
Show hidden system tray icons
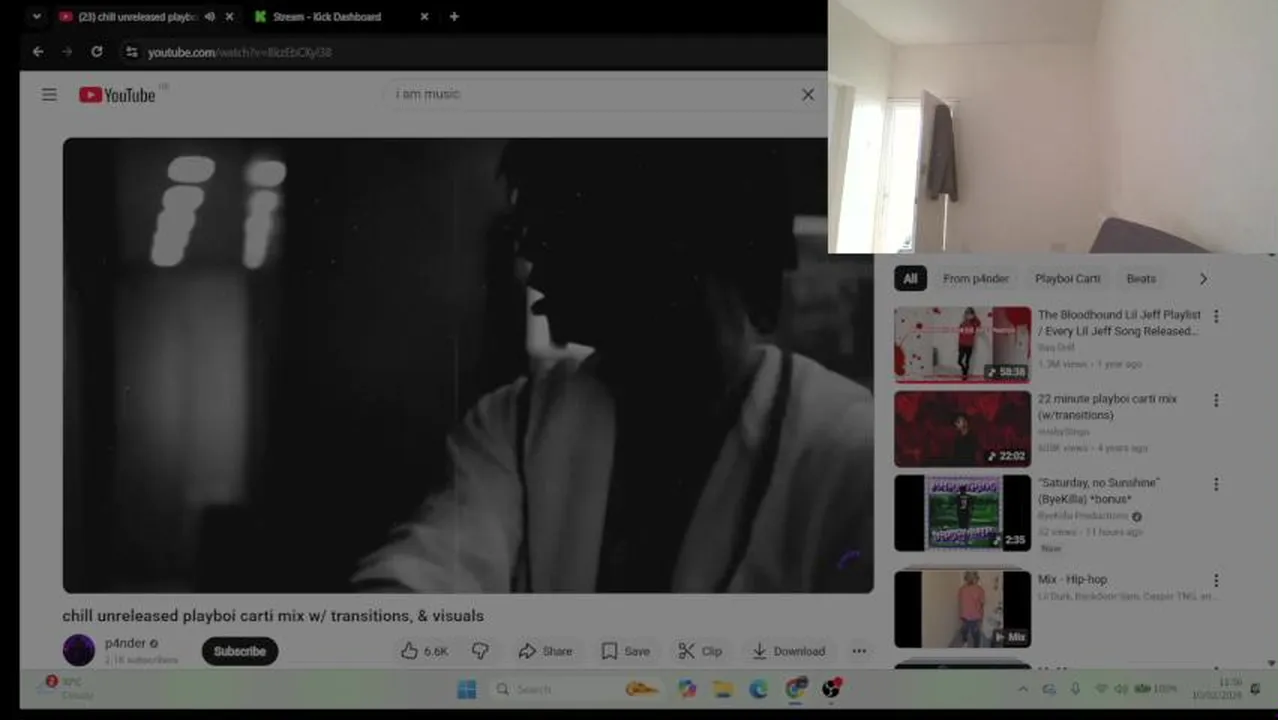1023,689
